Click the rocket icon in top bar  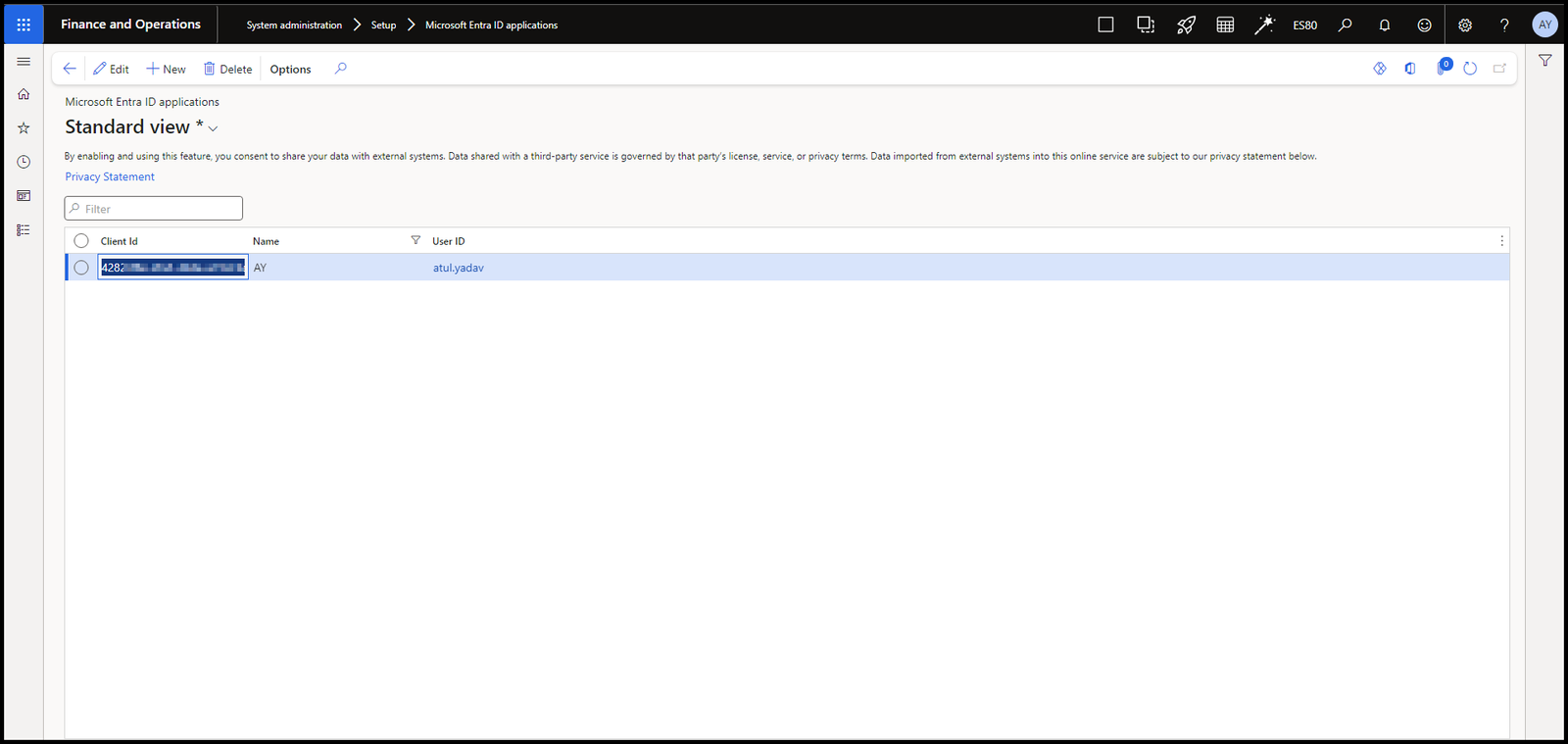tap(1186, 25)
